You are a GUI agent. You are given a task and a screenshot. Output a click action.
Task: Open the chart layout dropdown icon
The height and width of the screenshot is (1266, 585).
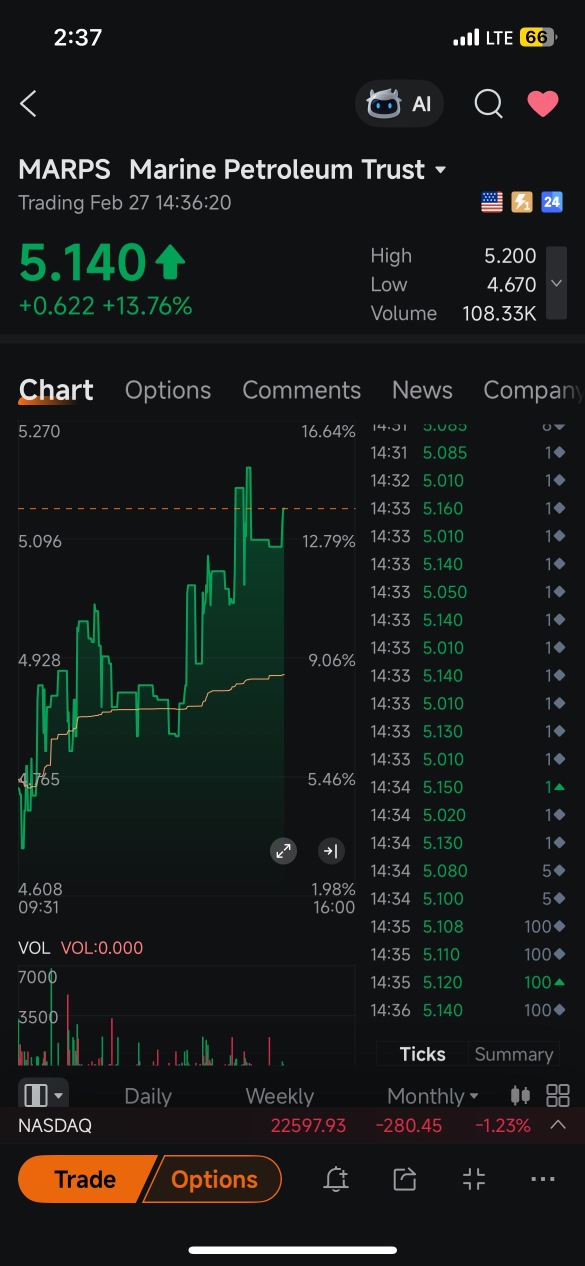coord(43,1095)
